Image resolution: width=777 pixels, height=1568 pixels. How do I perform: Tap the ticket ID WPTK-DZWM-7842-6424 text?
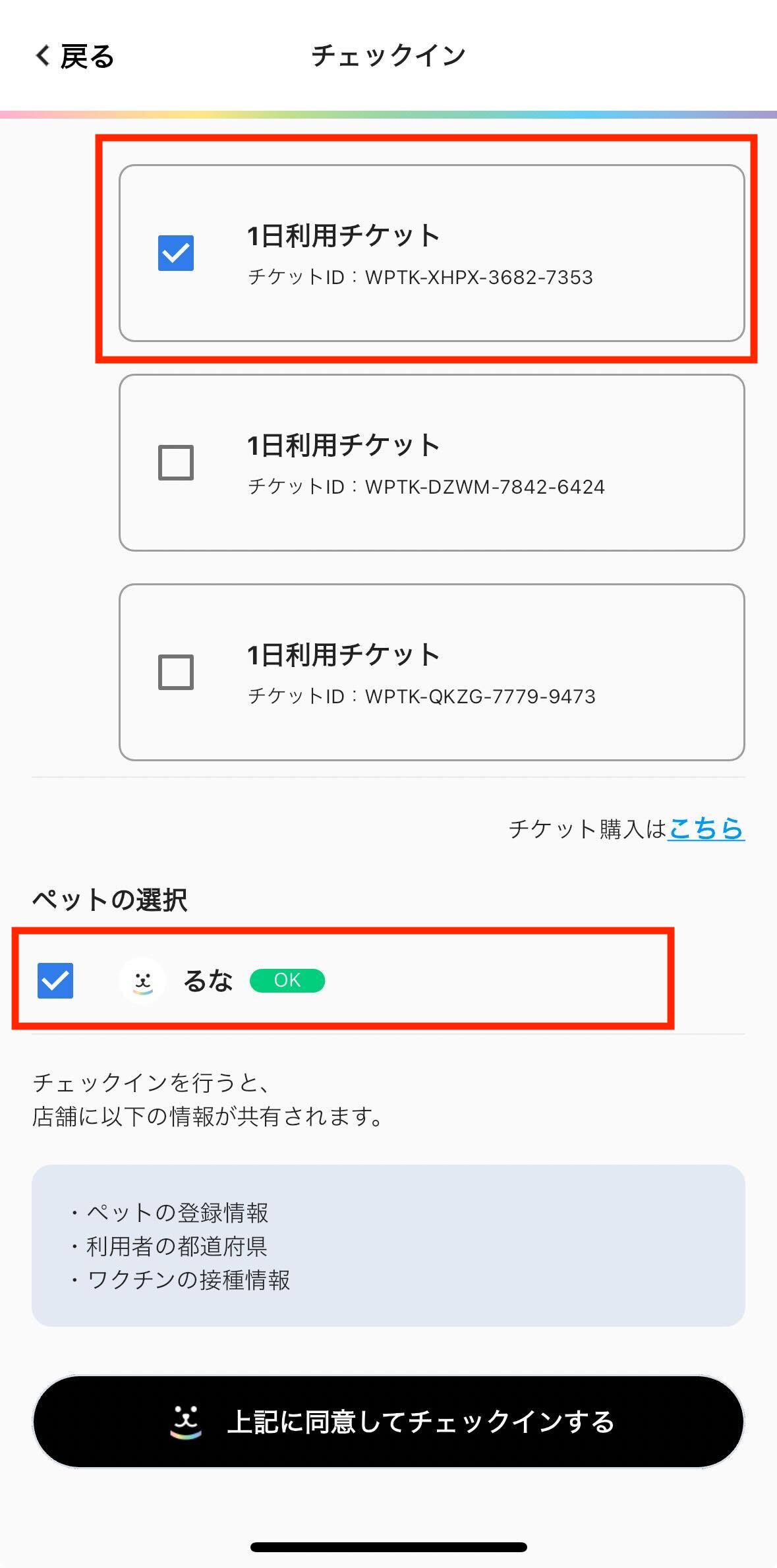tap(426, 487)
